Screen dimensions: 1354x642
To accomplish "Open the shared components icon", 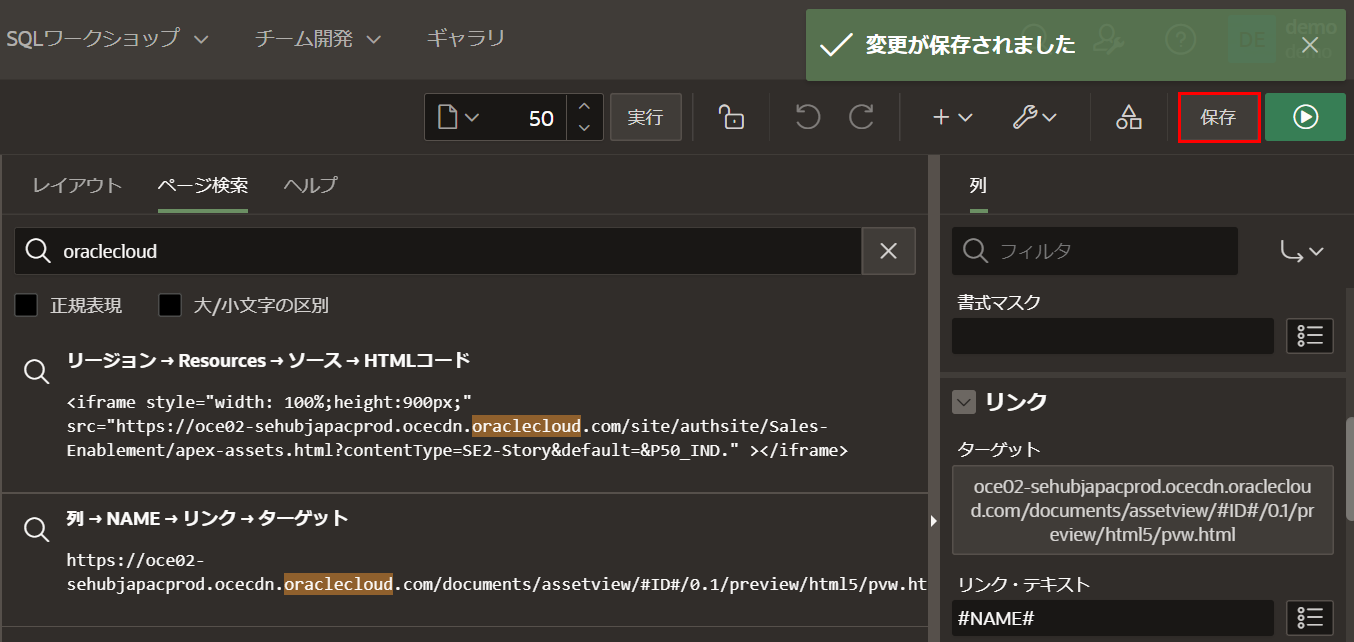I will [1129, 118].
